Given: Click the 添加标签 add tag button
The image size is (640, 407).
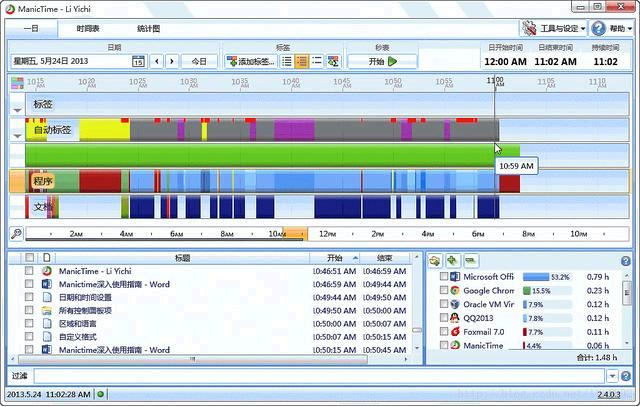Looking at the screenshot, I should (250, 61).
